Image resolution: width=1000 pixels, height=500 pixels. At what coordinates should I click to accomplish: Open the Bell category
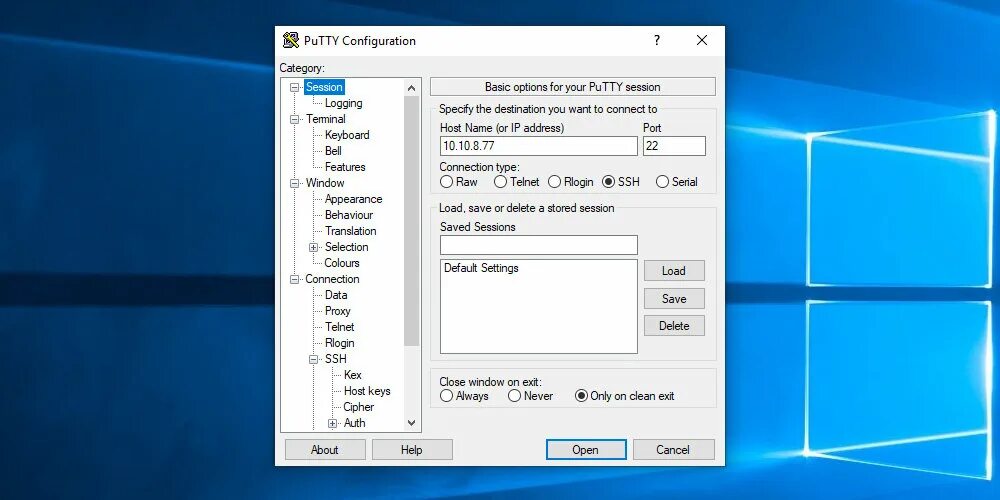click(333, 151)
